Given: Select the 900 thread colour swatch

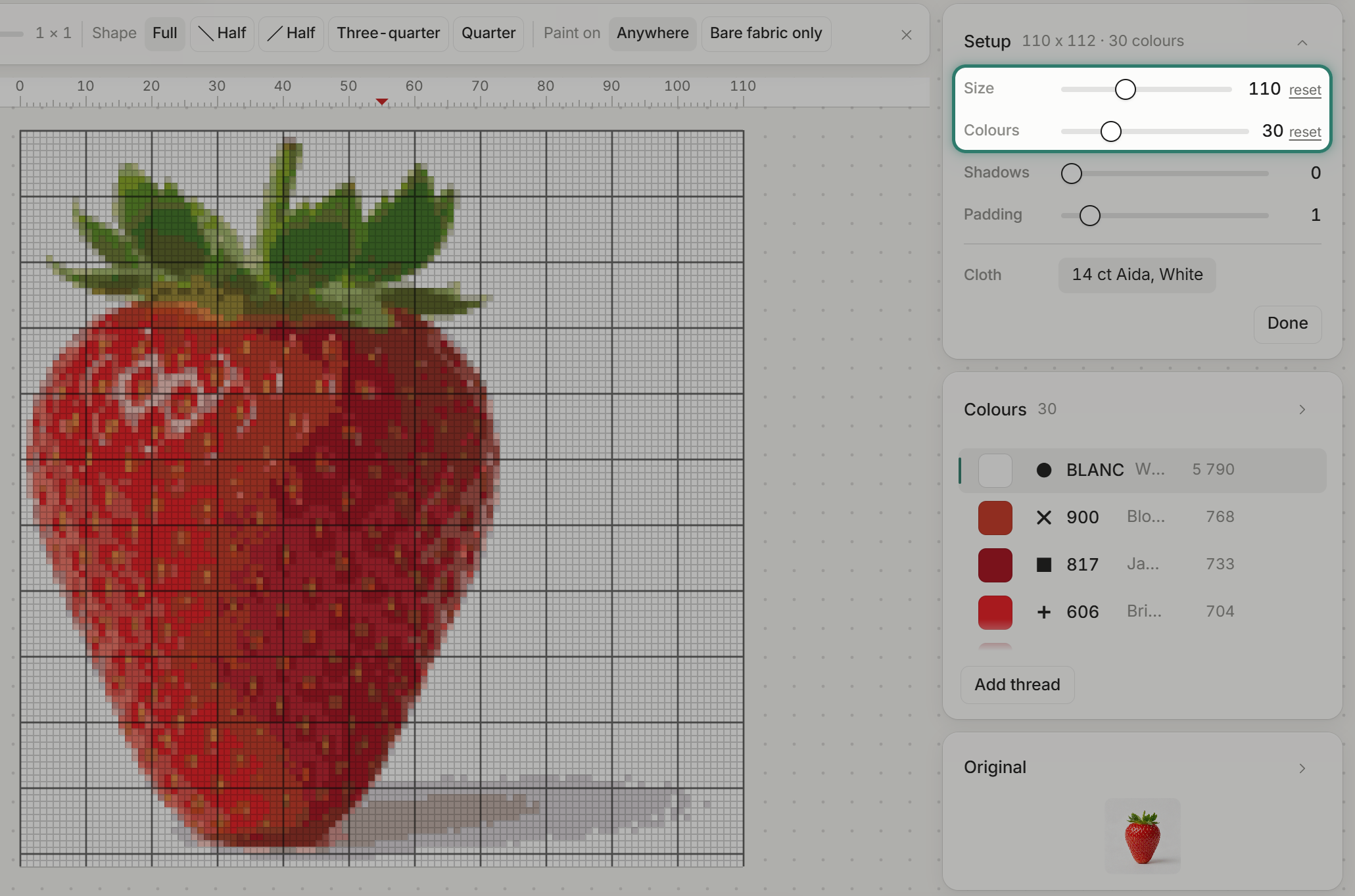Looking at the screenshot, I should pyautogui.click(x=995, y=518).
